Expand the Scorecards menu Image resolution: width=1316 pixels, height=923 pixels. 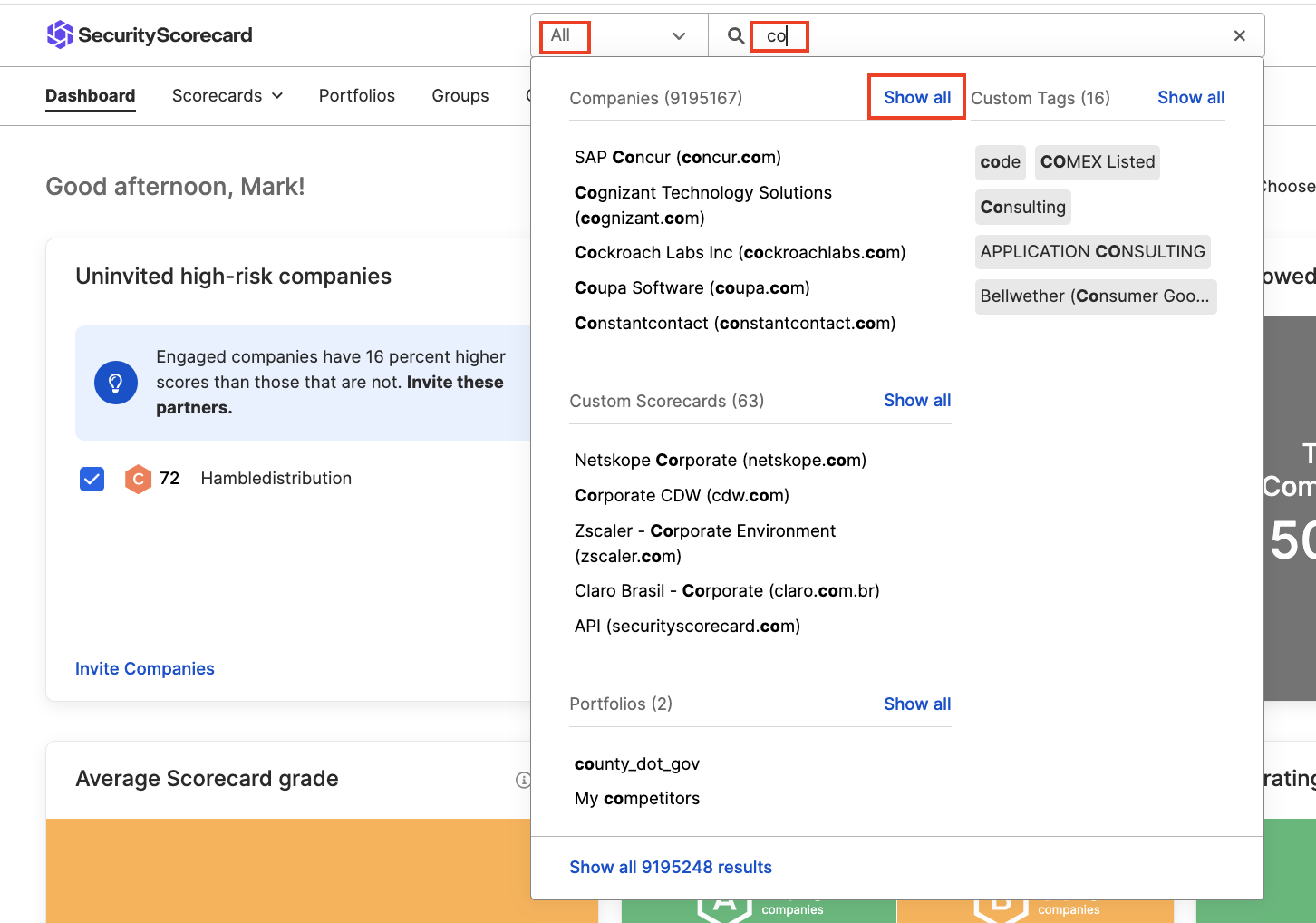[227, 95]
